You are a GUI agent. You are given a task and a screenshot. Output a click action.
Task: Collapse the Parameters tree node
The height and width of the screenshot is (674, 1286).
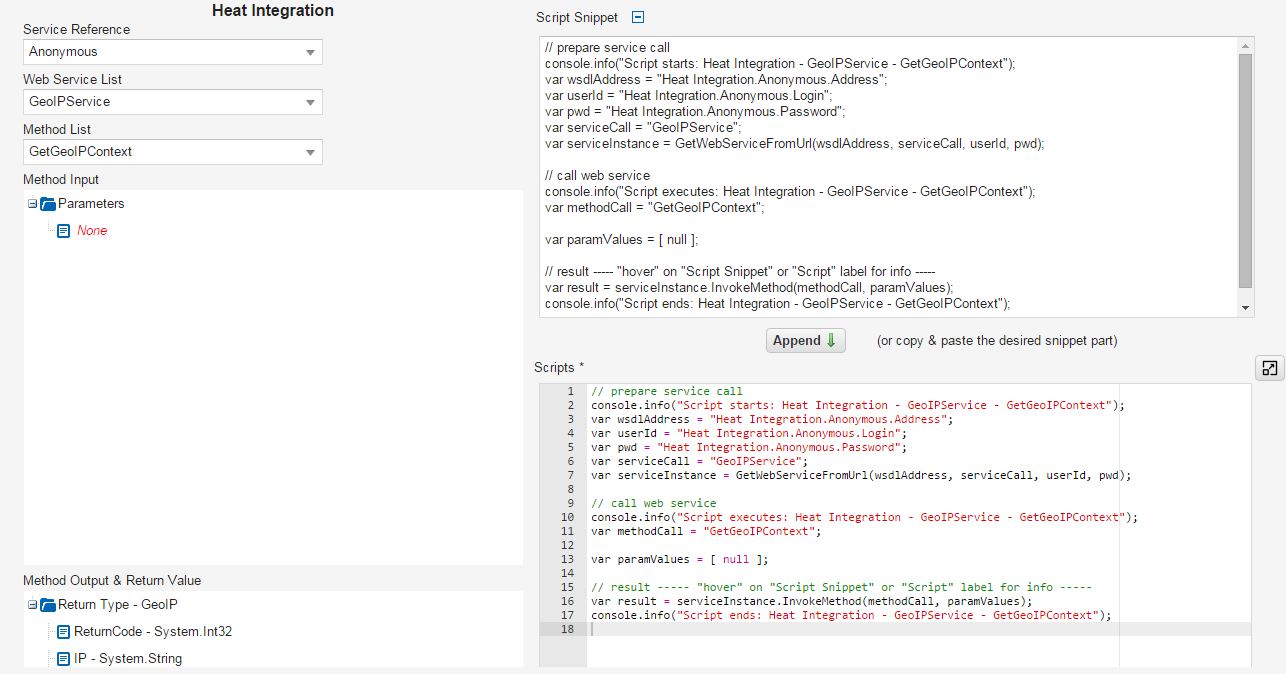(x=33, y=204)
